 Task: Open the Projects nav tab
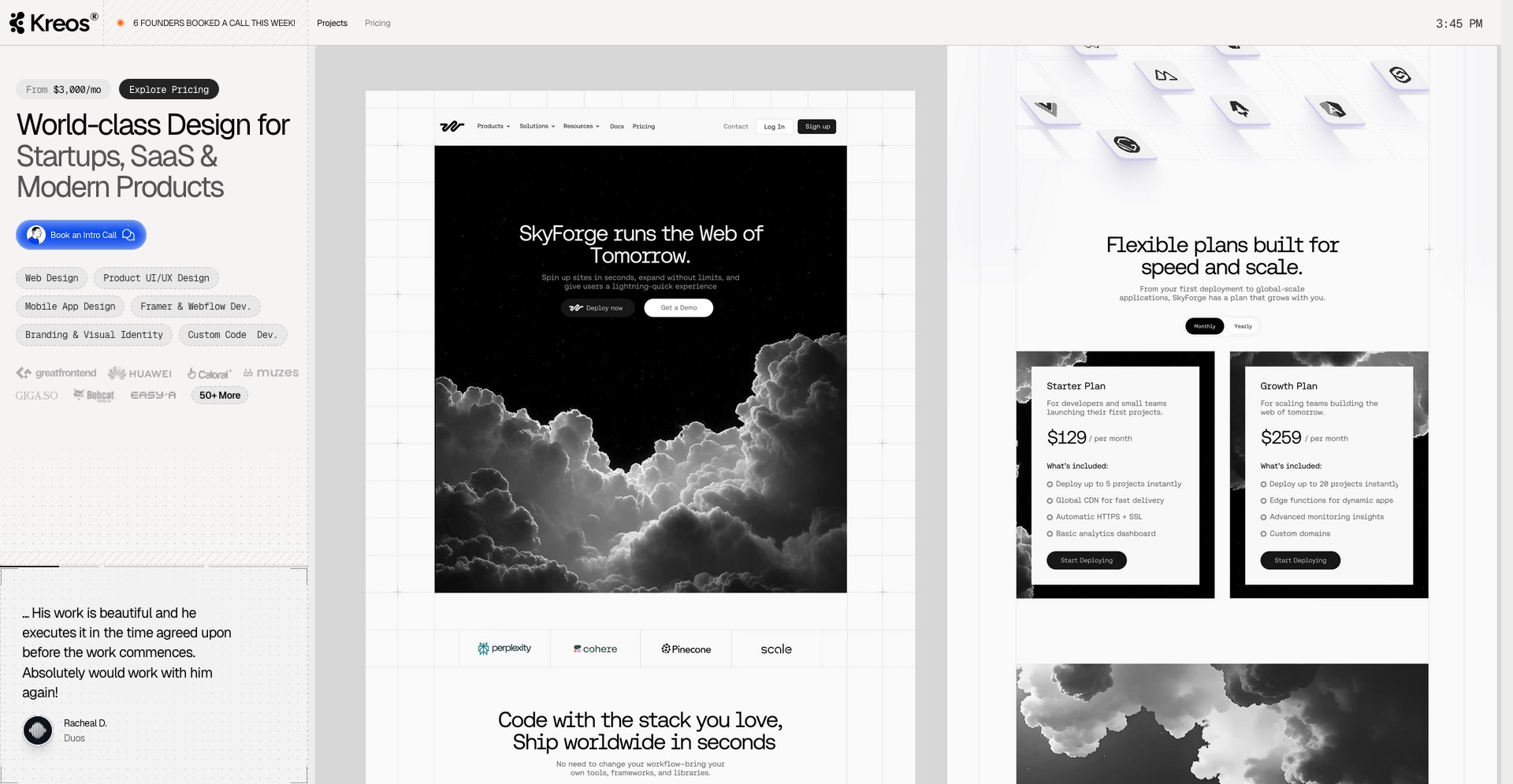(332, 23)
